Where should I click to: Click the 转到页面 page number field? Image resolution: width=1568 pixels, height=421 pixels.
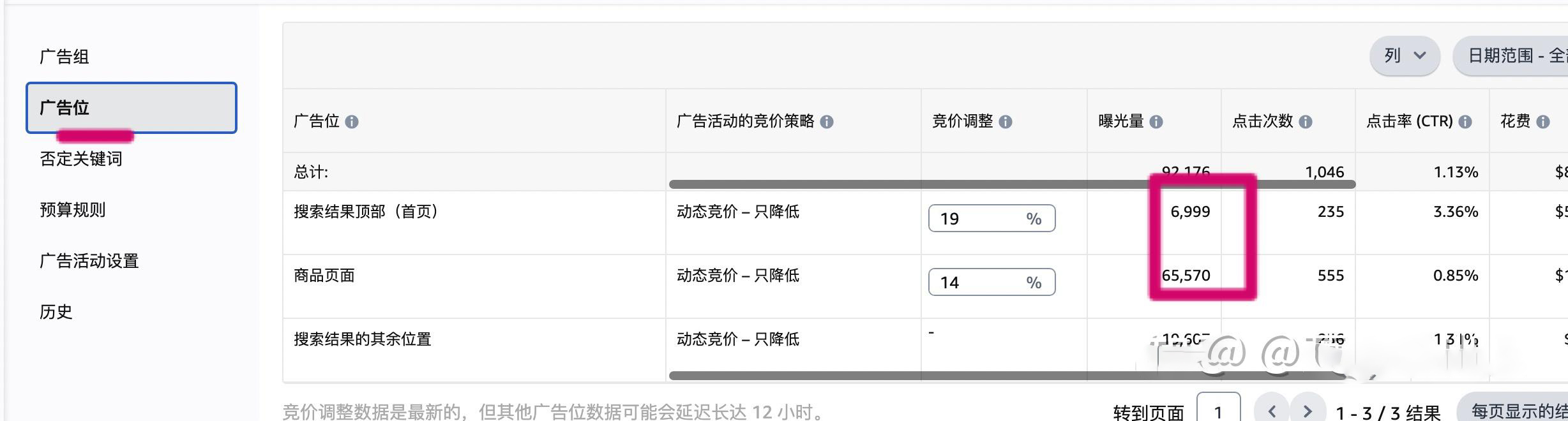tap(1218, 410)
